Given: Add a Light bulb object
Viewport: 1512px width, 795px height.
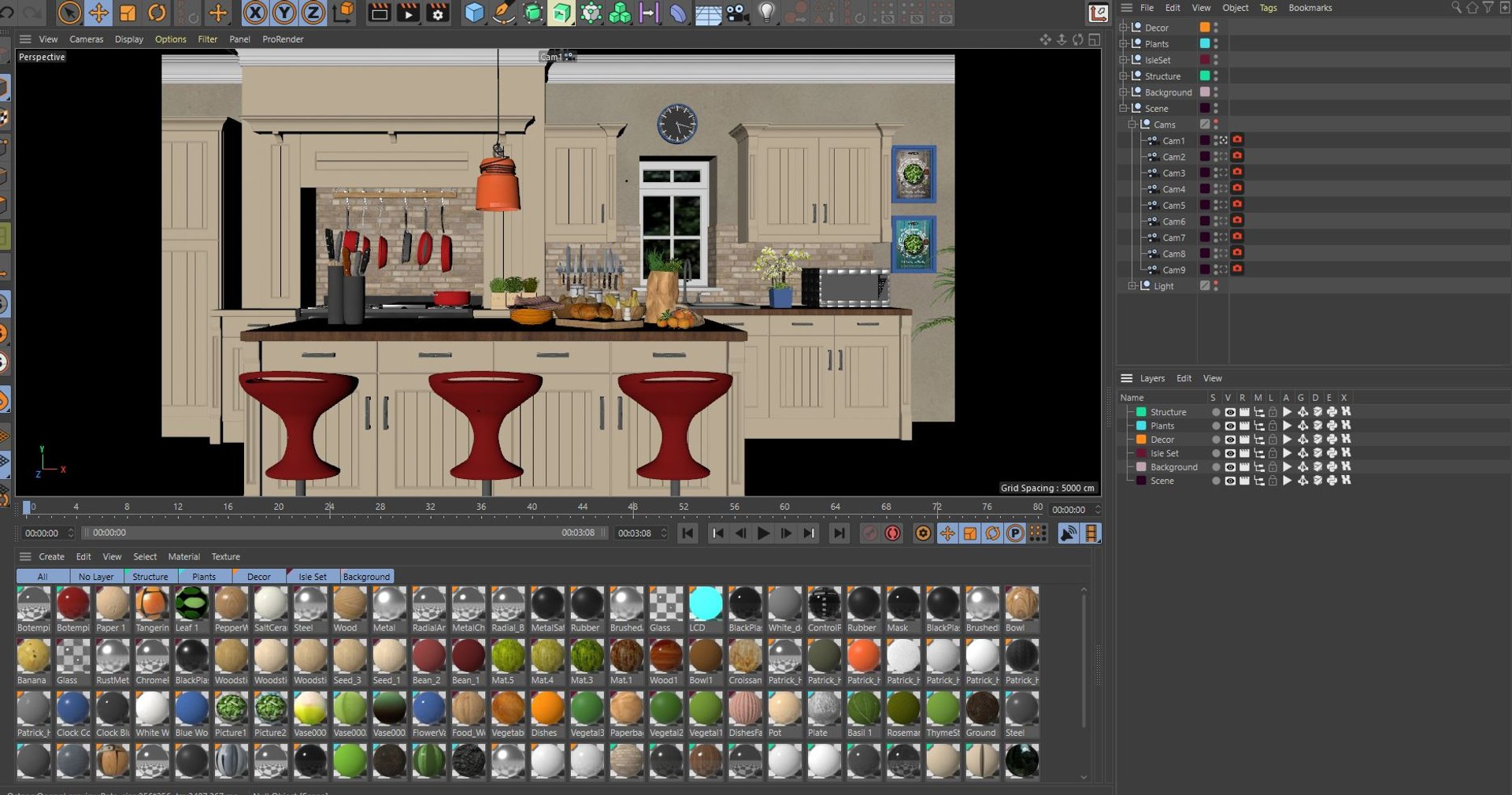Looking at the screenshot, I should (767, 13).
